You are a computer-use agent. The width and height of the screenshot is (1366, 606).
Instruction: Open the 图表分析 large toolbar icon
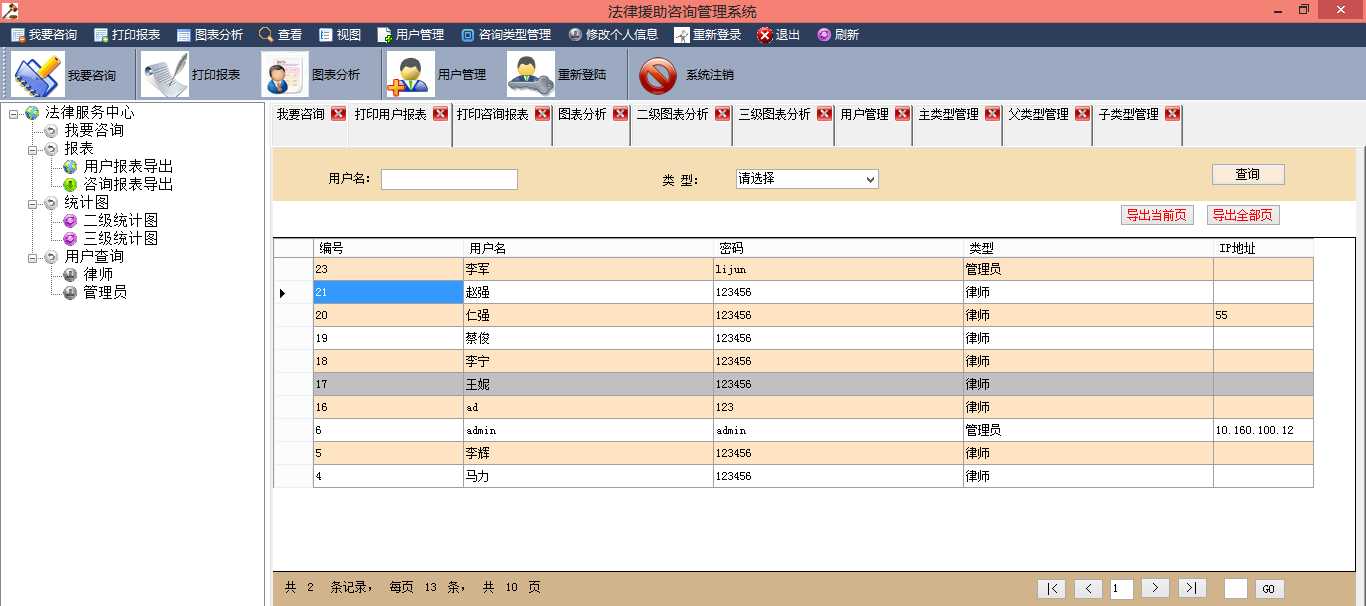285,74
